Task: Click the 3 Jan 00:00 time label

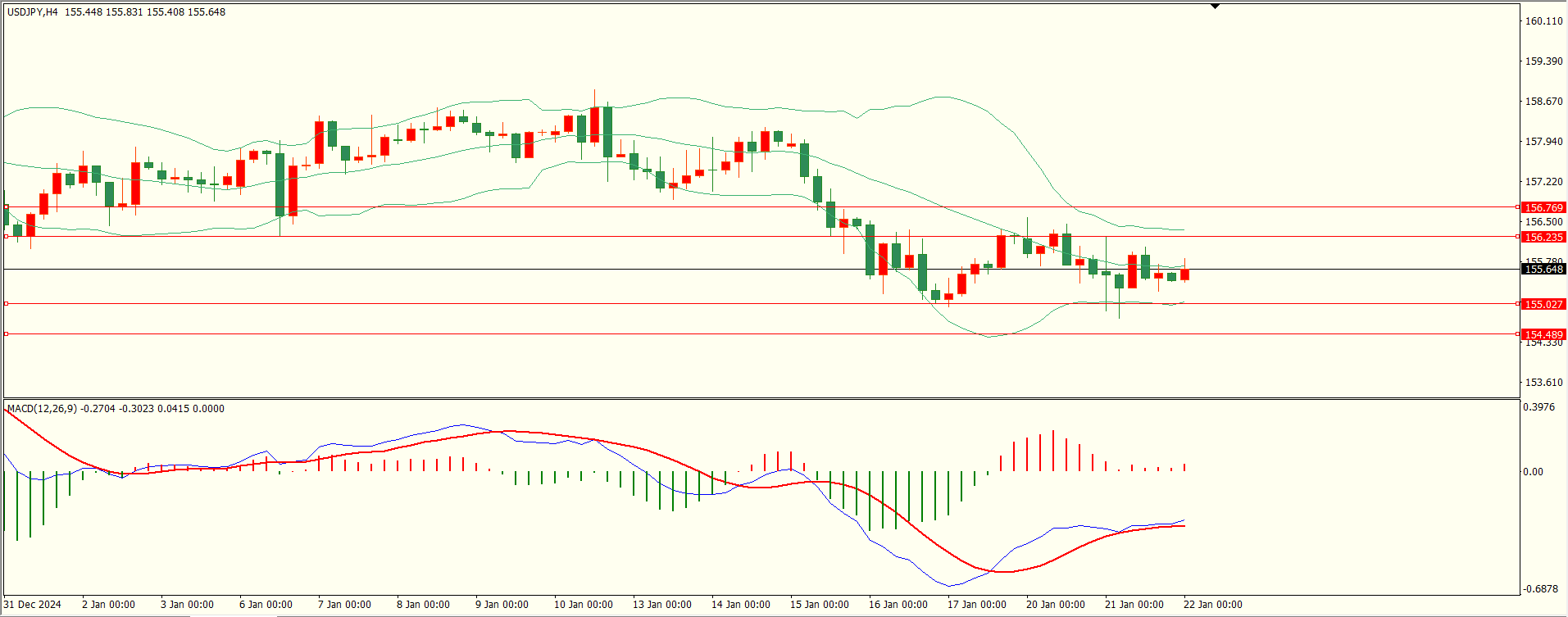Action: (187, 605)
